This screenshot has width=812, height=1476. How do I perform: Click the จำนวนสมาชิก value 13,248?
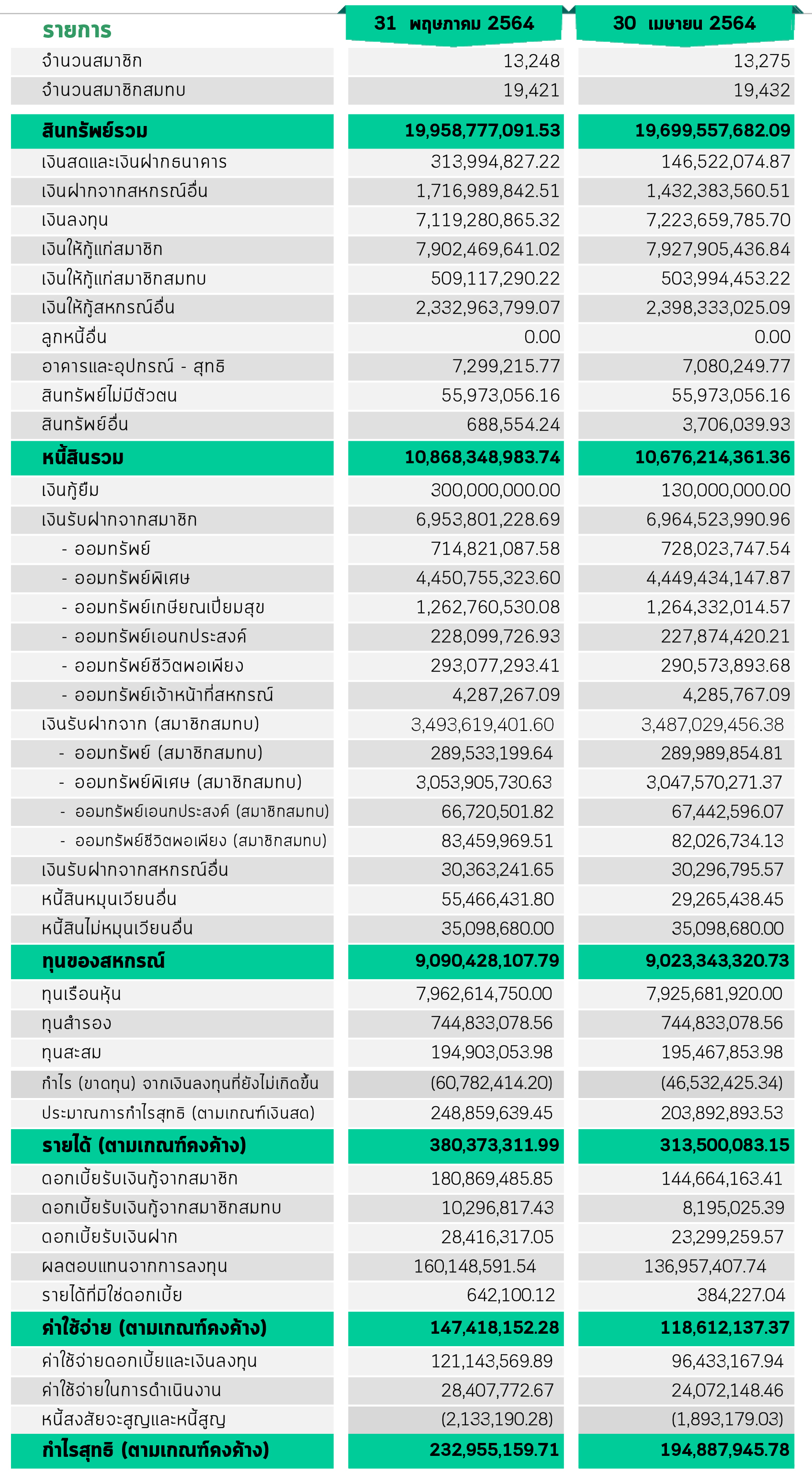pos(531,61)
